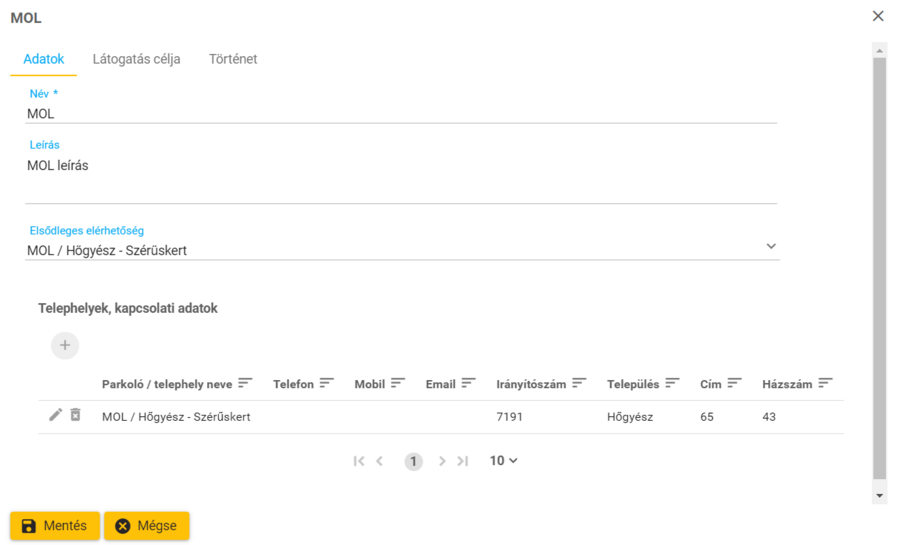Screen dimensions: 900x545
Task: Sort by Házszám column icon
Action: [x=825, y=384]
